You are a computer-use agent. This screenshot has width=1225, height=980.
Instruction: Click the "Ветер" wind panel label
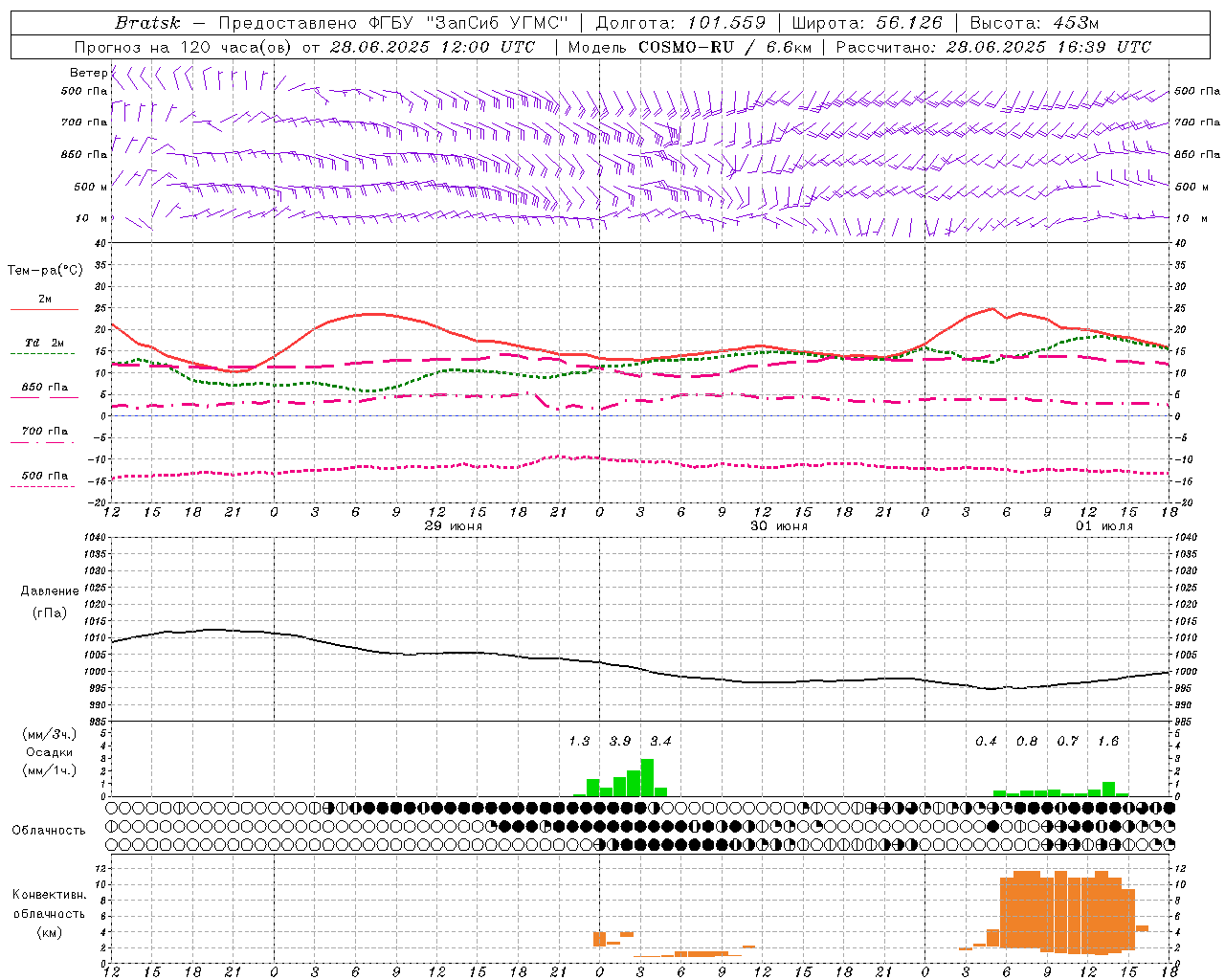tap(88, 73)
